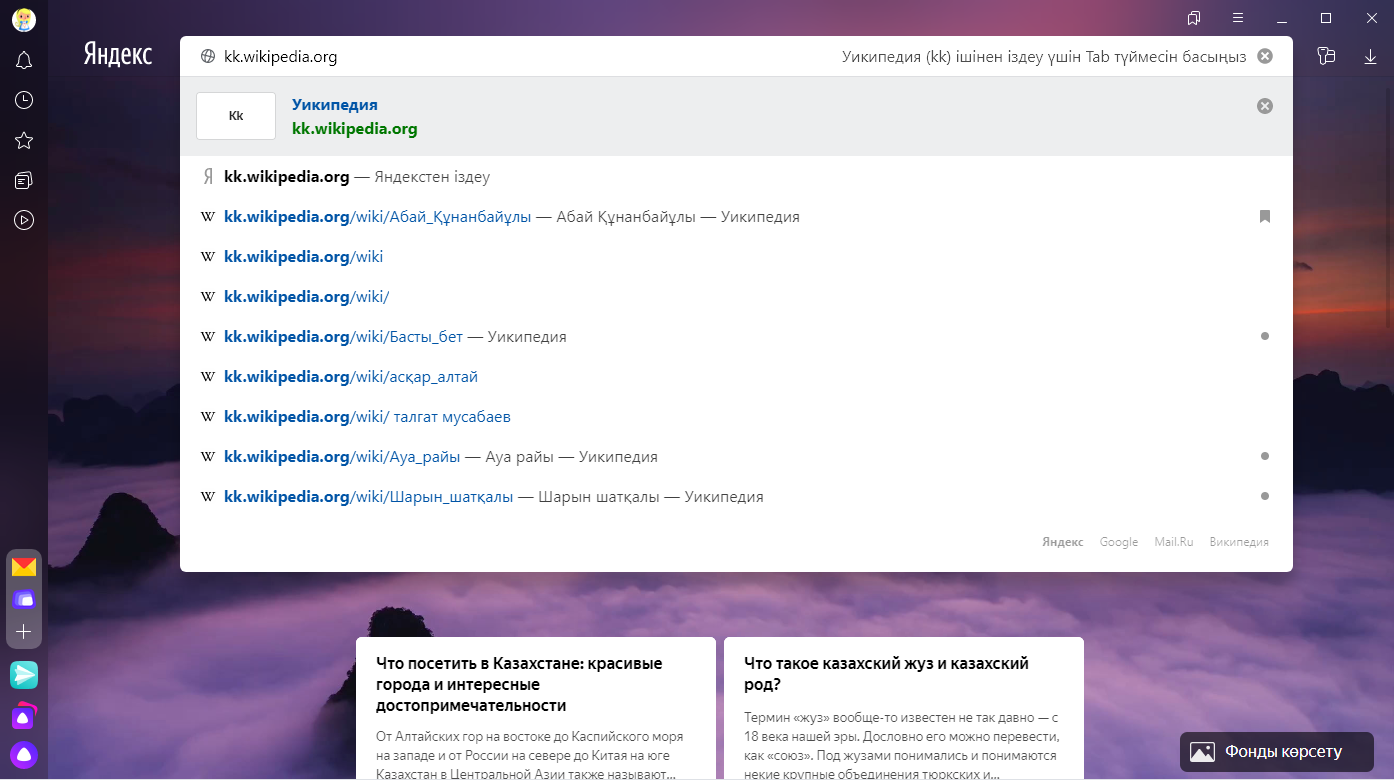Open the wiki/Ауа_райы suggestion
The image size is (1394, 780).
pyautogui.click(x=736, y=457)
